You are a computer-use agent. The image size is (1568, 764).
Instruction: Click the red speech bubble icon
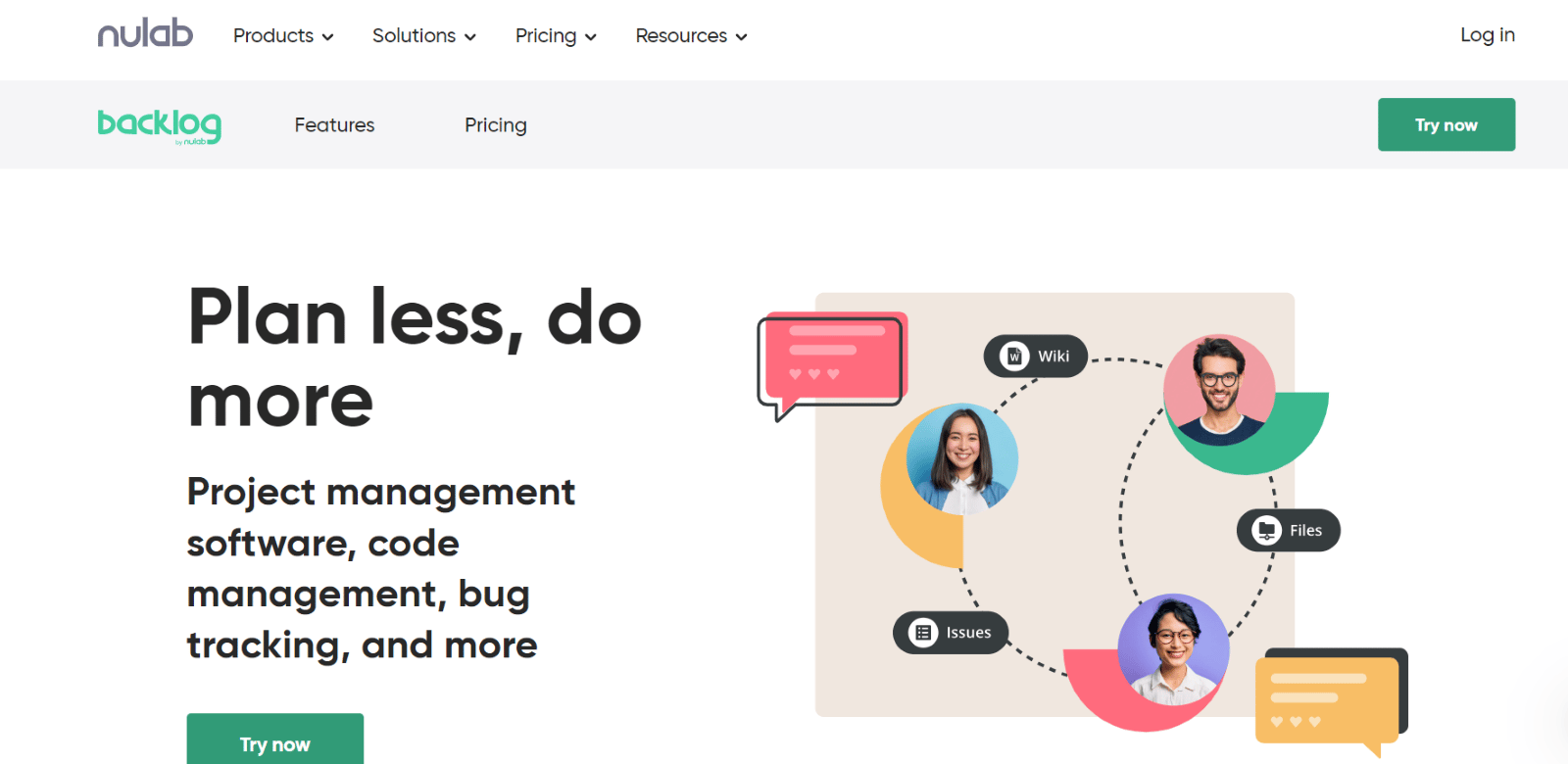(833, 365)
